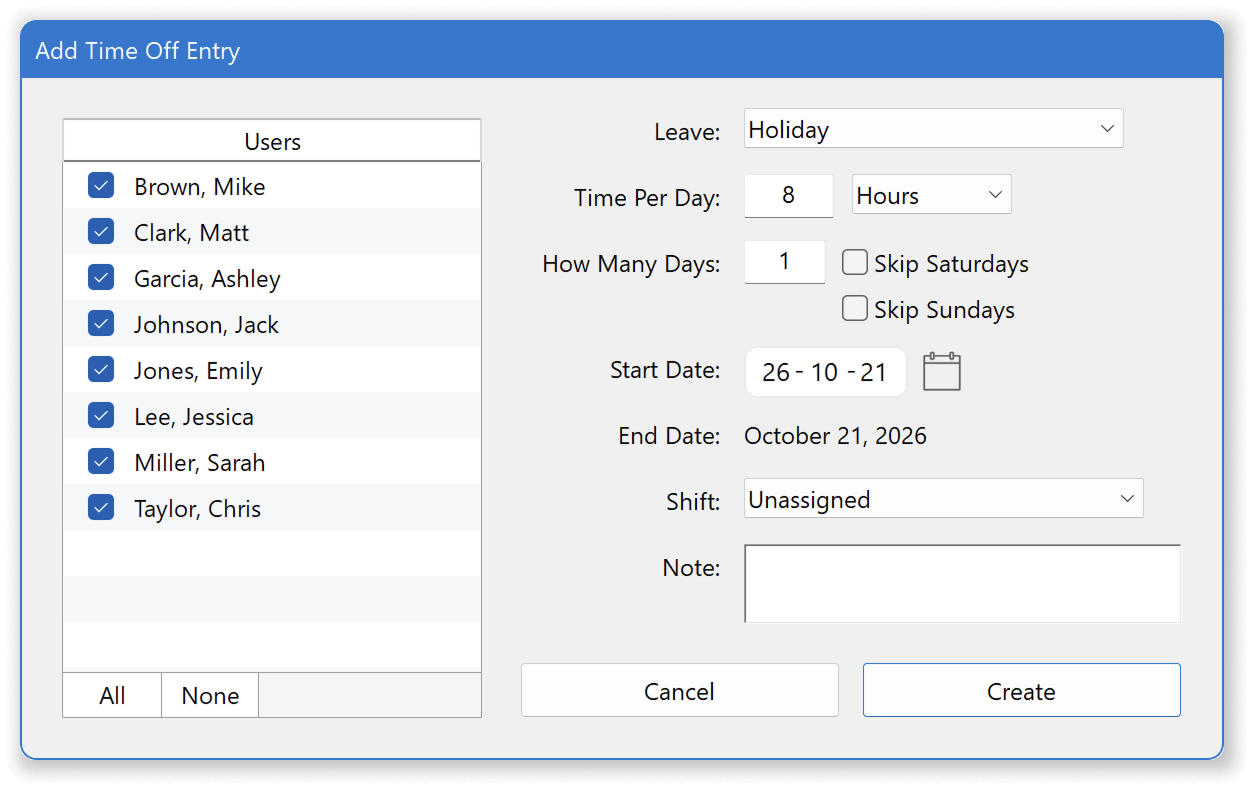1254x790 pixels.
Task: Enable the Skip Saturdays checkbox
Action: click(x=854, y=263)
